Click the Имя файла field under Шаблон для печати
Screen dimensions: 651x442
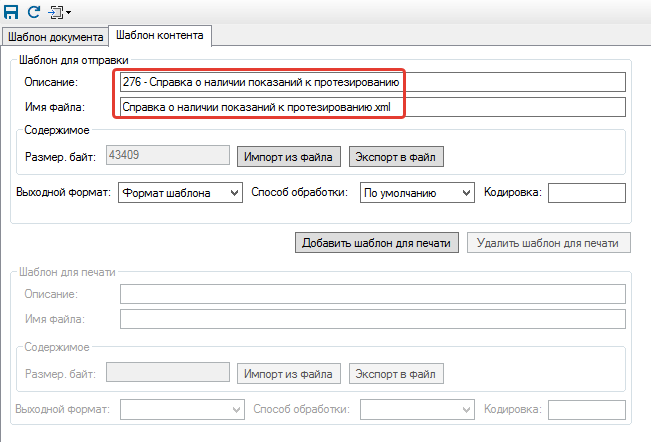(372, 319)
